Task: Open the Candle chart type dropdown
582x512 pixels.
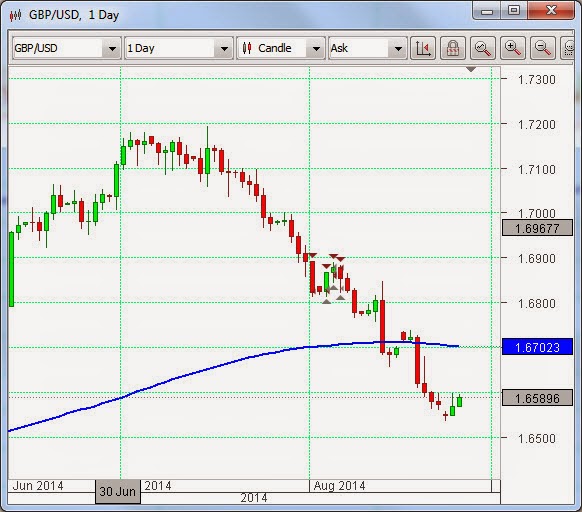Action: (x=316, y=49)
